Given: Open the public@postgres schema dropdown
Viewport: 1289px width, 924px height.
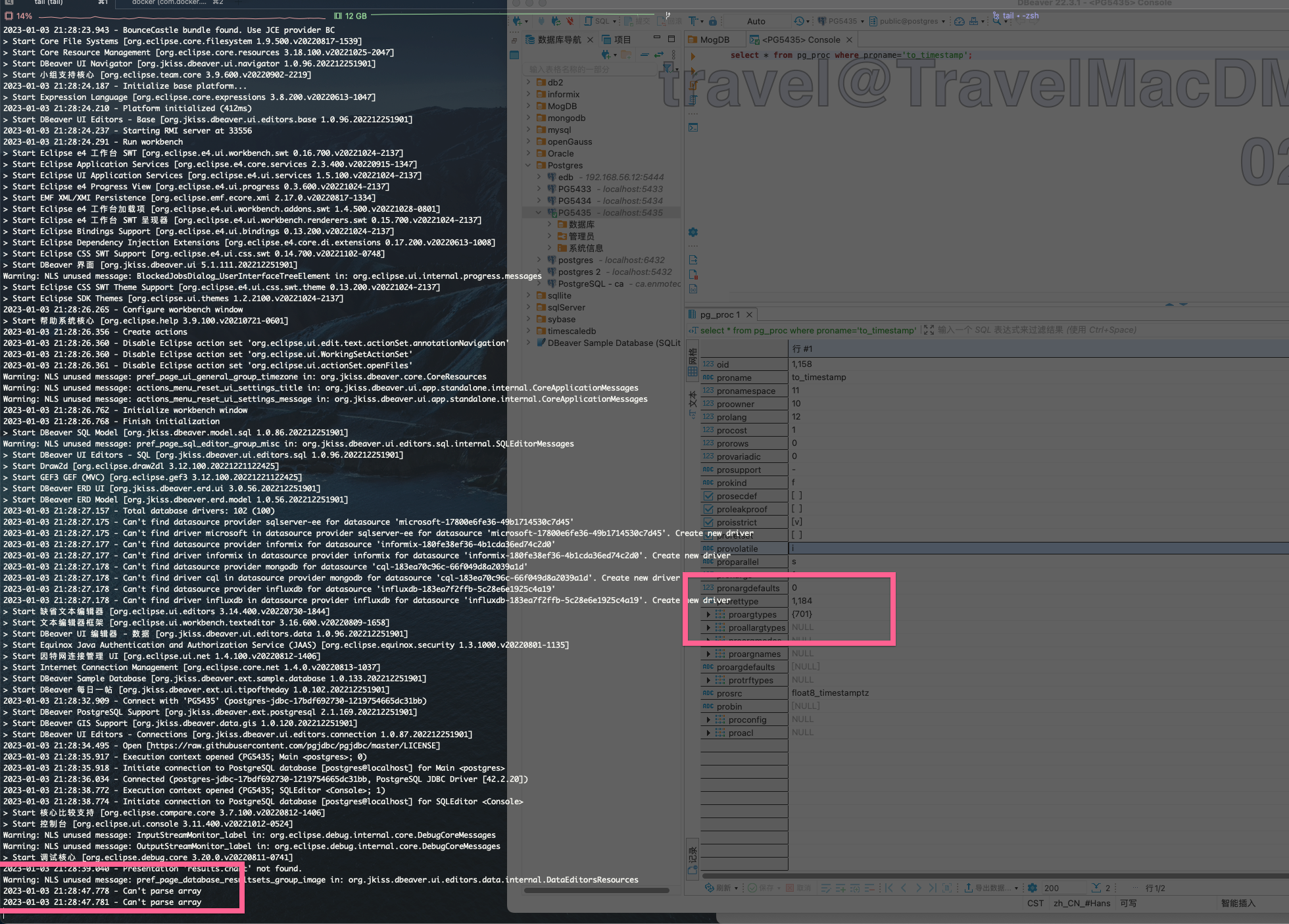Looking at the screenshot, I should point(908,21).
